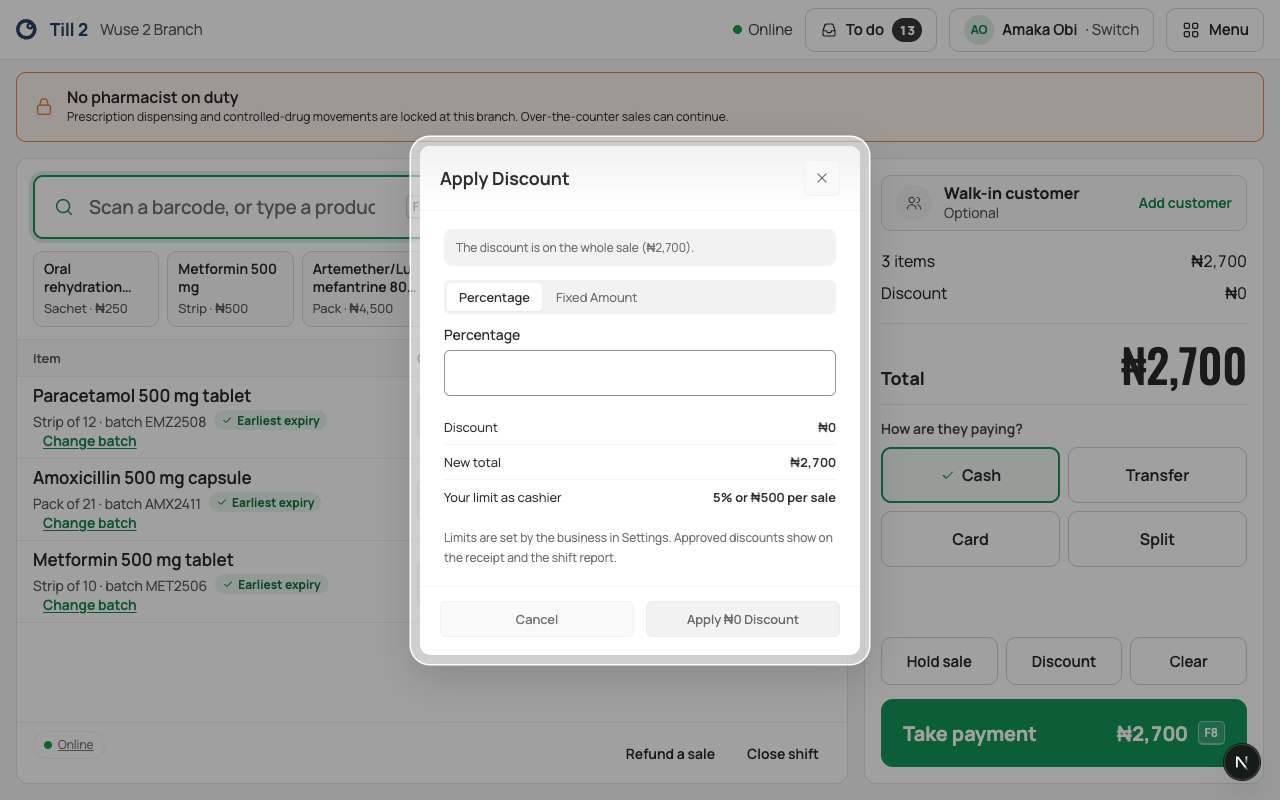Click the Earliest expiry badge for Amoxicillin

pyautogui.click(x=265, y=503)
